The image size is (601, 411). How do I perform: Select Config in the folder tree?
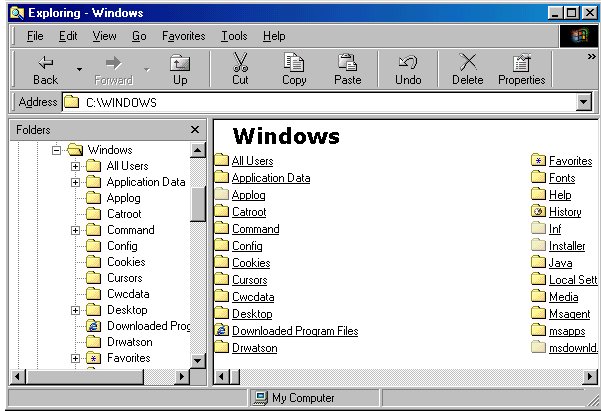122,246
